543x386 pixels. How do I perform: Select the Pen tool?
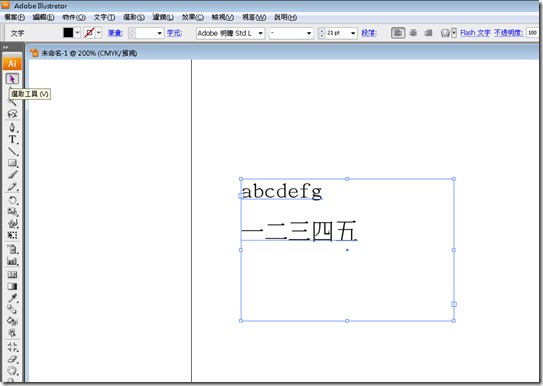point(12,127)
